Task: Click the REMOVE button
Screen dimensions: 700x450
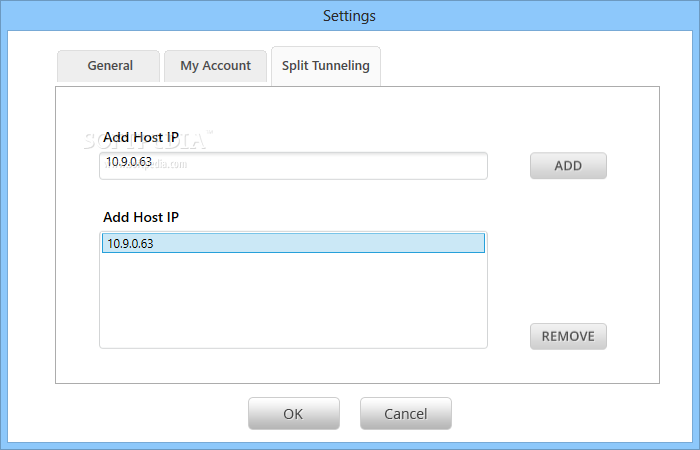Action: [x=568, y=336]
